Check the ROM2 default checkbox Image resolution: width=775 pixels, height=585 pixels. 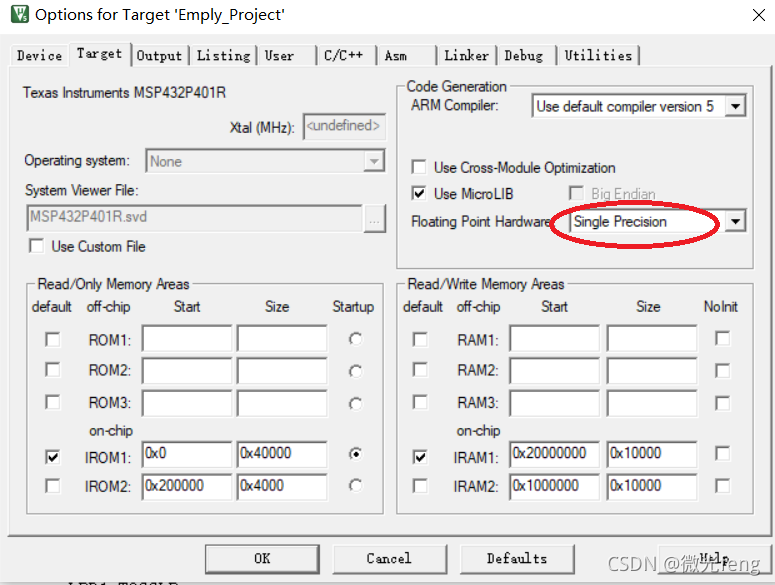pyautogui.click(x=52, y=370)
